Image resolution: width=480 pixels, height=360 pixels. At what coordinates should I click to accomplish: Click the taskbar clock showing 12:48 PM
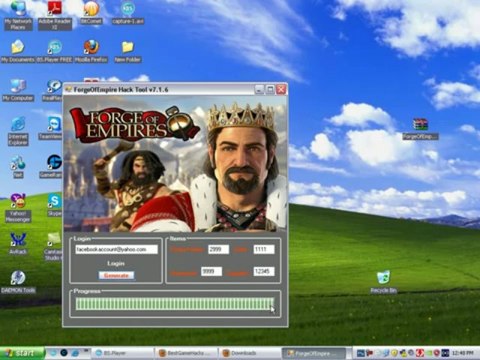click(463, 353)
